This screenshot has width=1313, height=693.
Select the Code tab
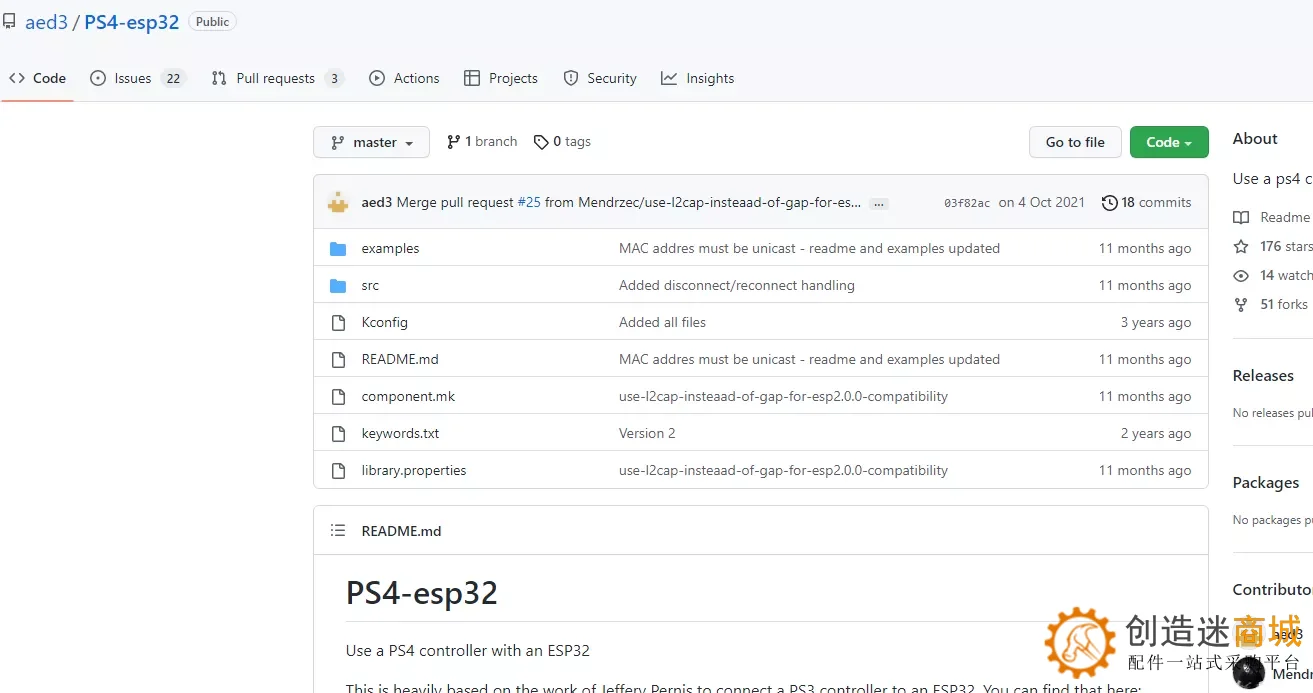(x=37, y=78)
